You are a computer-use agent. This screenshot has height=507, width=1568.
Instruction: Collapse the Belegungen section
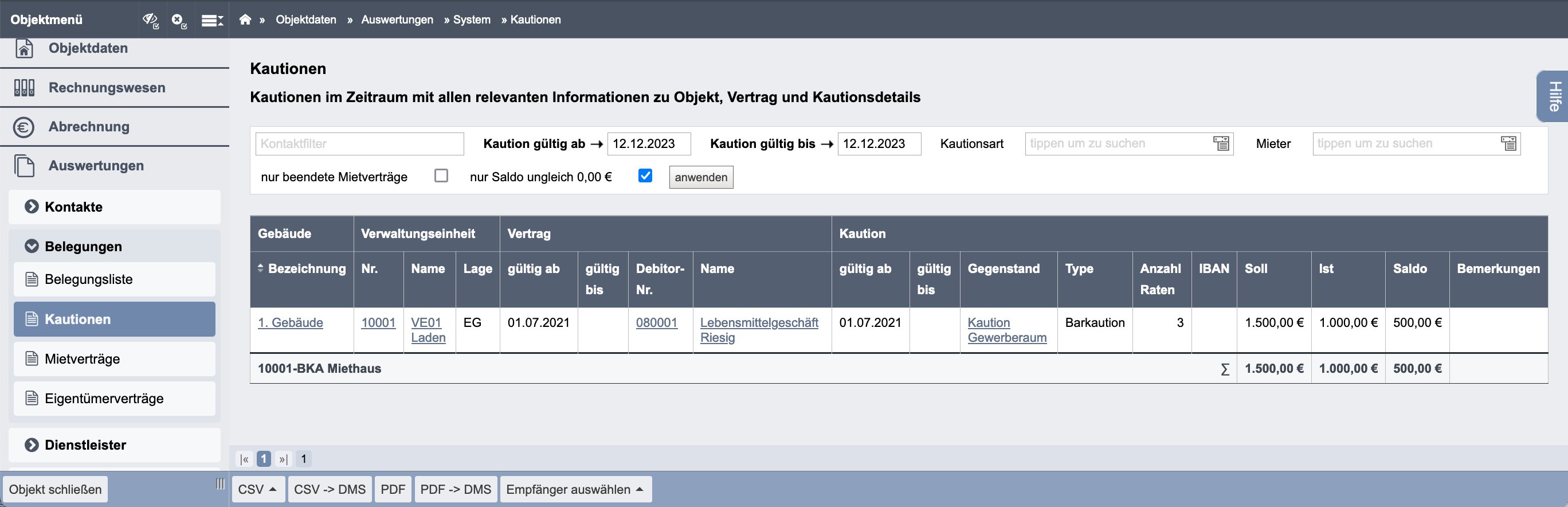(x=115, y=247)
